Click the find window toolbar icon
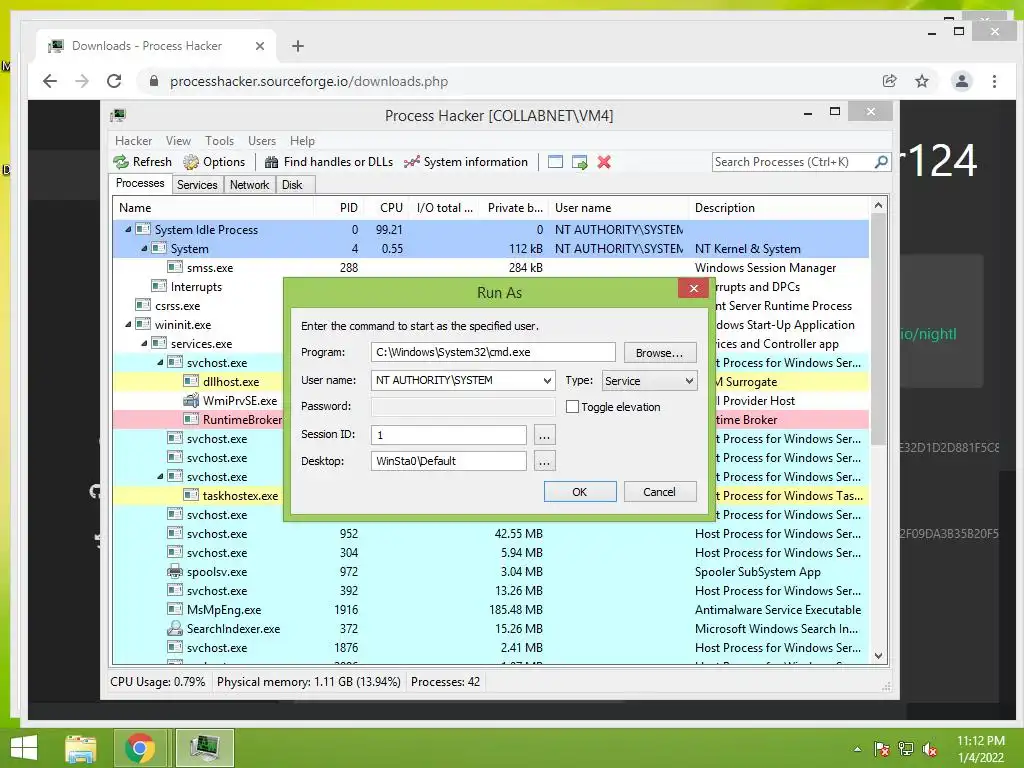Screen dimensions: 1024x768 tap(555, 162)
